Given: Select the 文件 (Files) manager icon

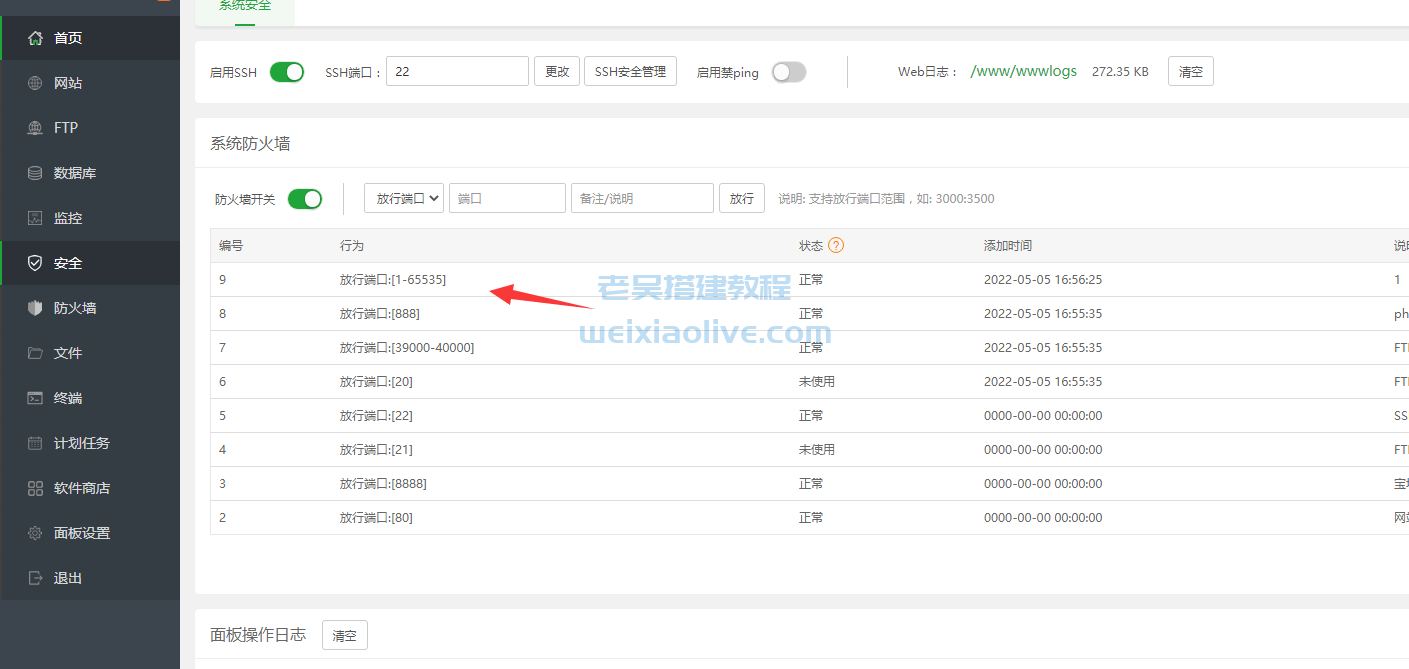Looking at the screenshot, I should (x=64, y=352).
